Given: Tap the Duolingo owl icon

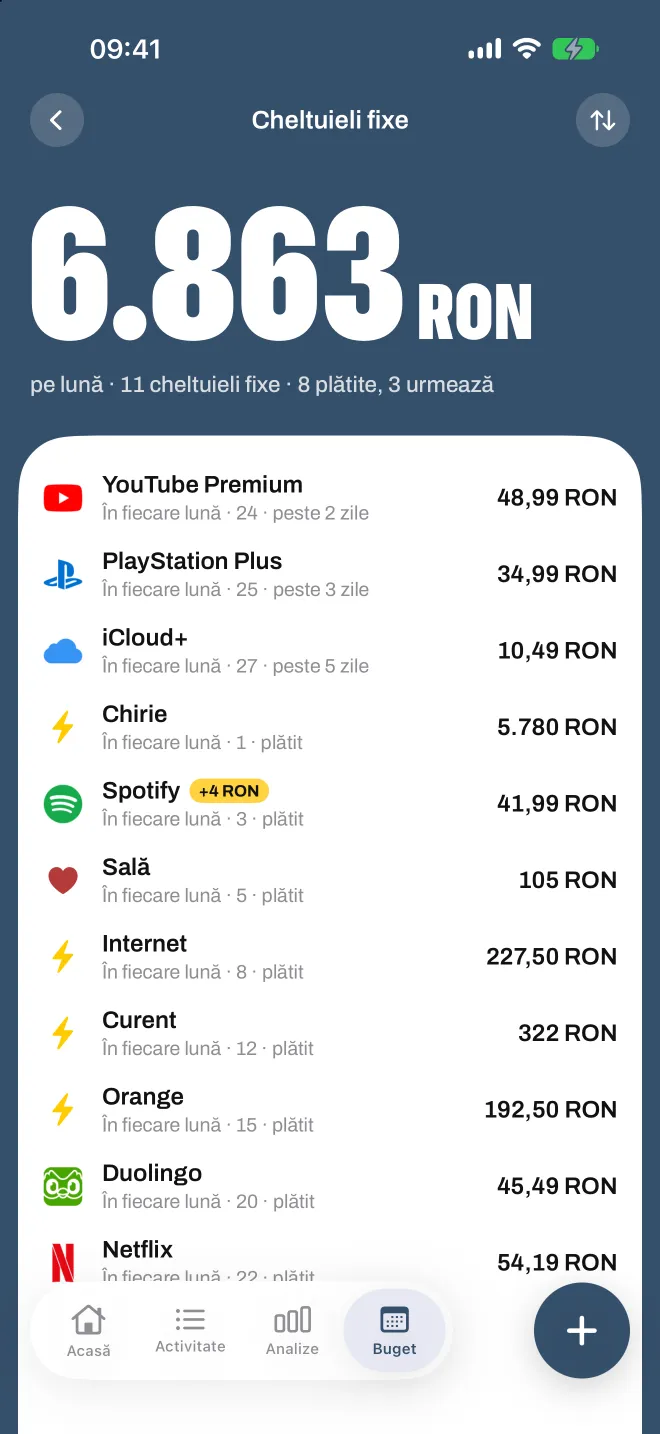Looking at the screenshot, I should coord(63,1186).
